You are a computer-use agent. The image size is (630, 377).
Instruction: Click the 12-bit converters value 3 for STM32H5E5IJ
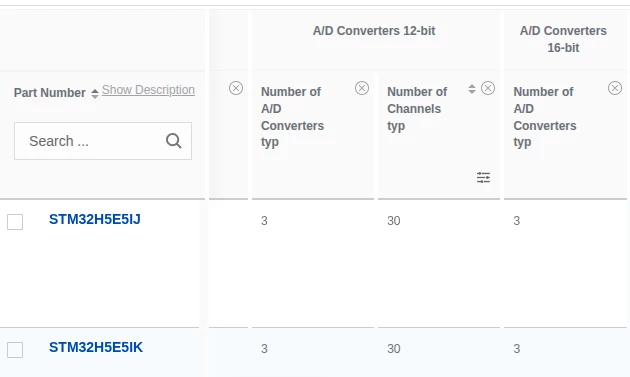pos(264,221)
